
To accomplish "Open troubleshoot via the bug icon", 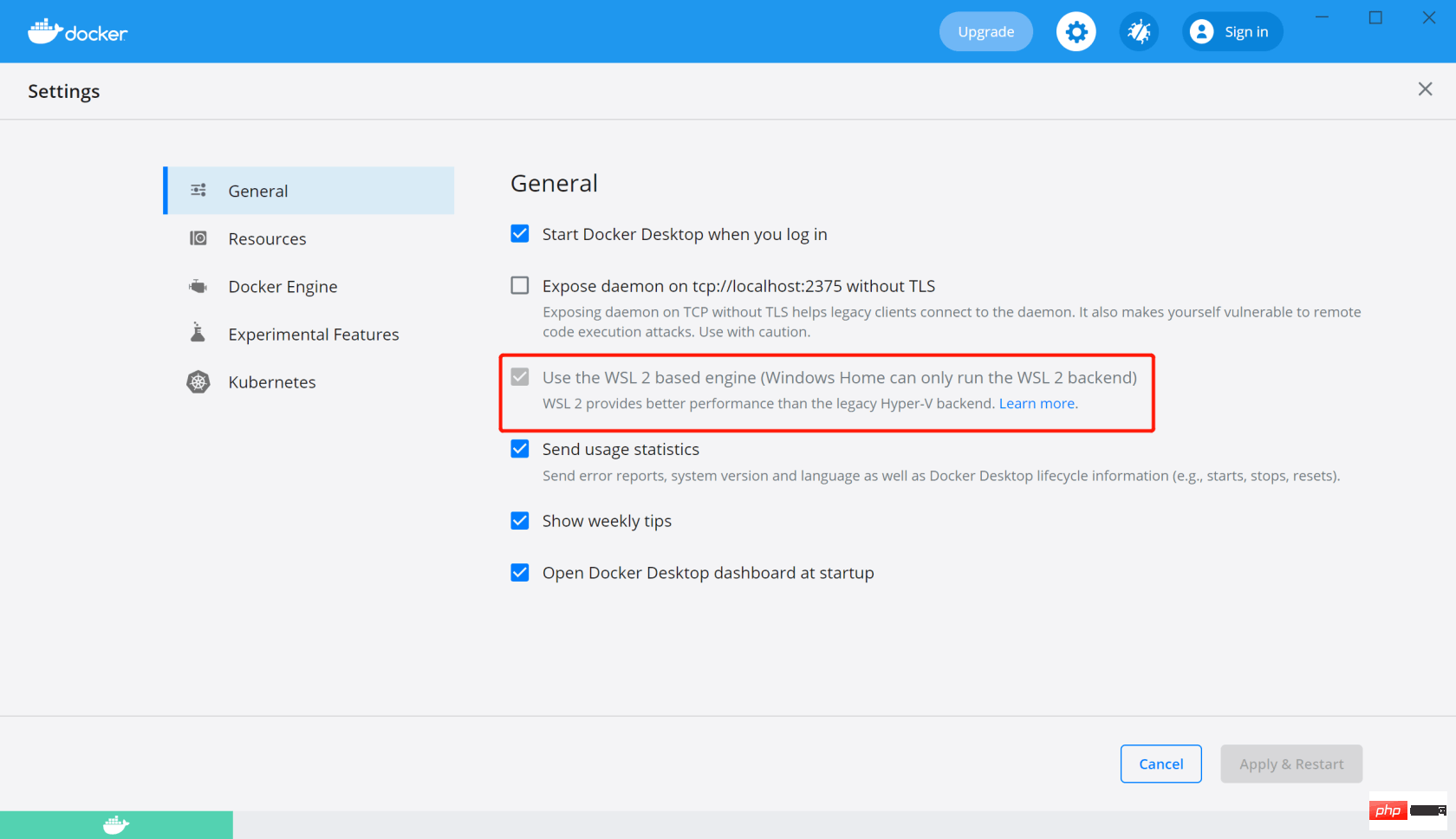I will 1139,32.
